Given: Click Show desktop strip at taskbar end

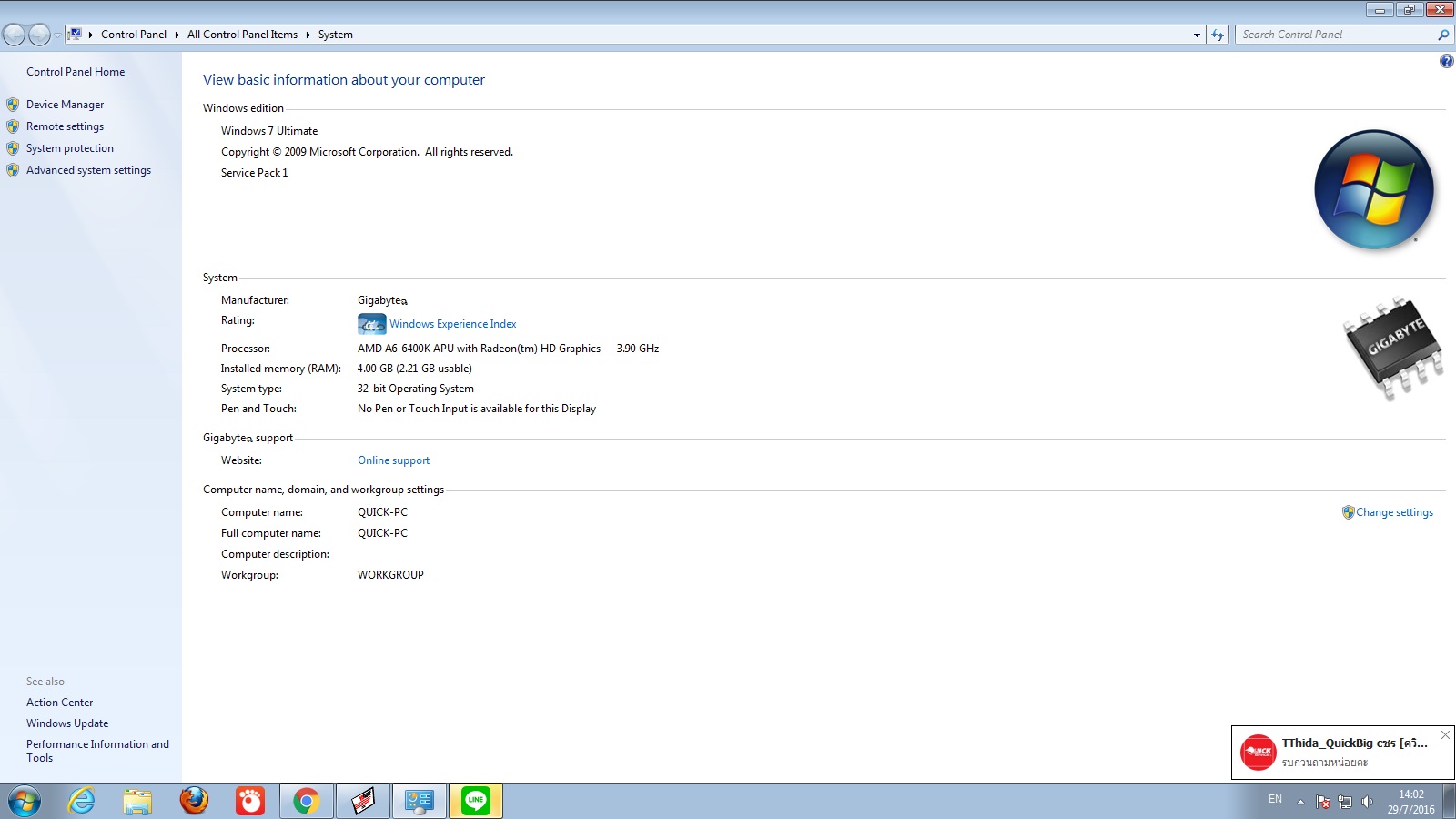Looking at the screenshot, I should coord(1449,801).
